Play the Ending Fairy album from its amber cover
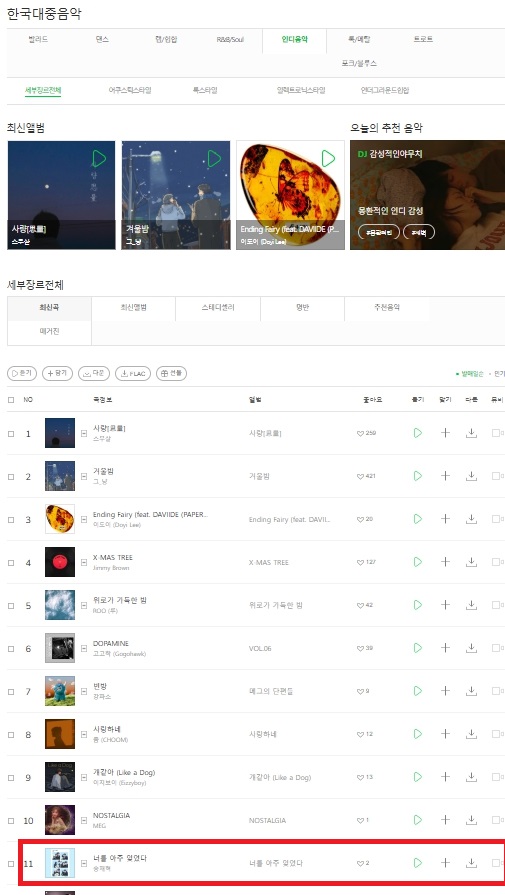 pos(328,158)
